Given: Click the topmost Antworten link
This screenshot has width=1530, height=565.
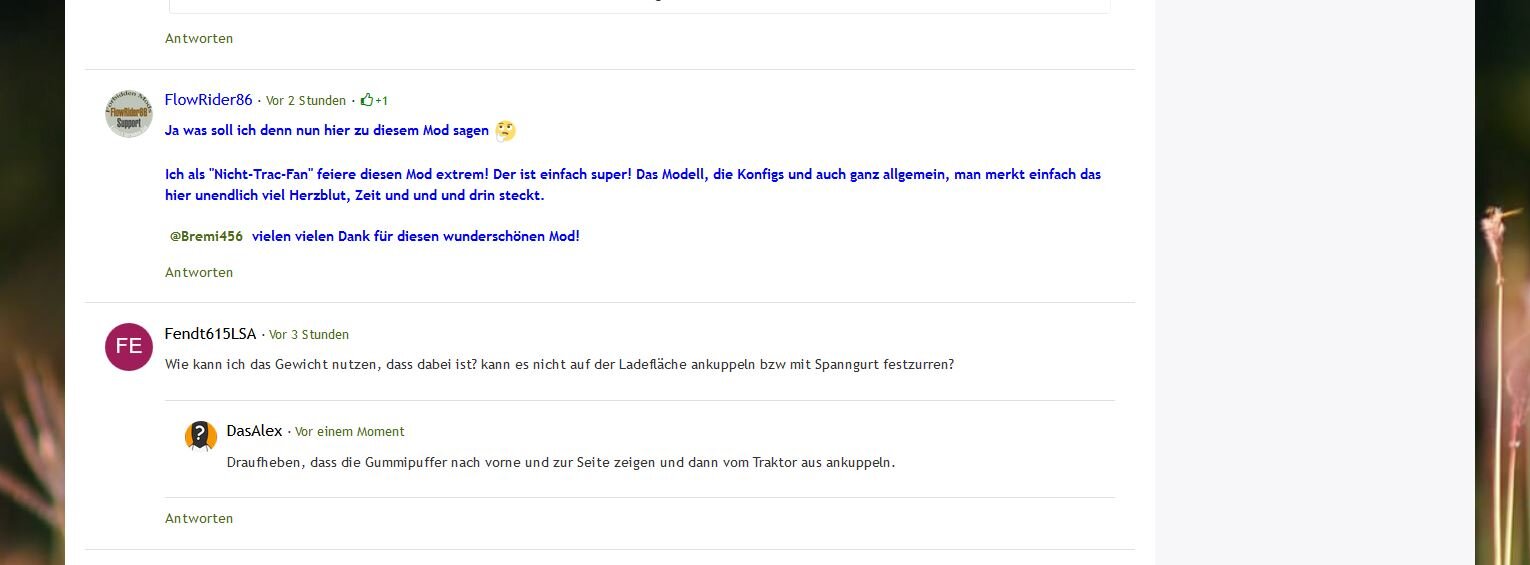Looking at the screenshot, I should pyautogui.click(x=199, y=38).
